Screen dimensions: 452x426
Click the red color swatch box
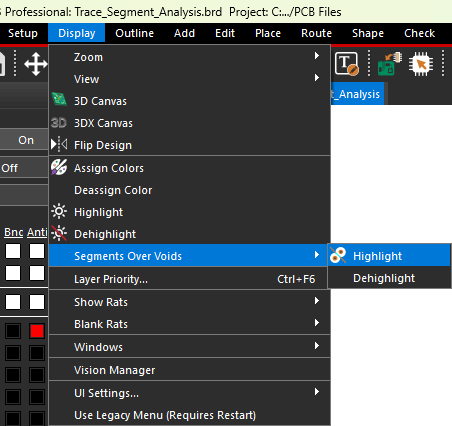[x=37, y=331]
